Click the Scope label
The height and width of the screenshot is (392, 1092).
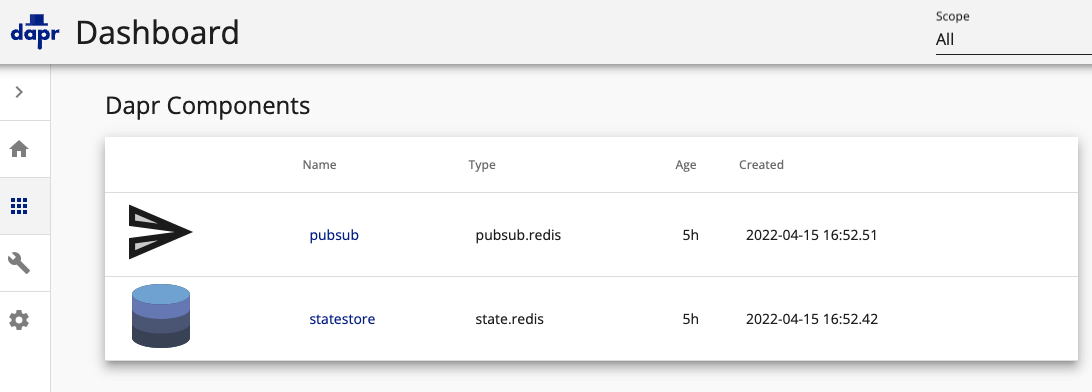coord(953,16)
